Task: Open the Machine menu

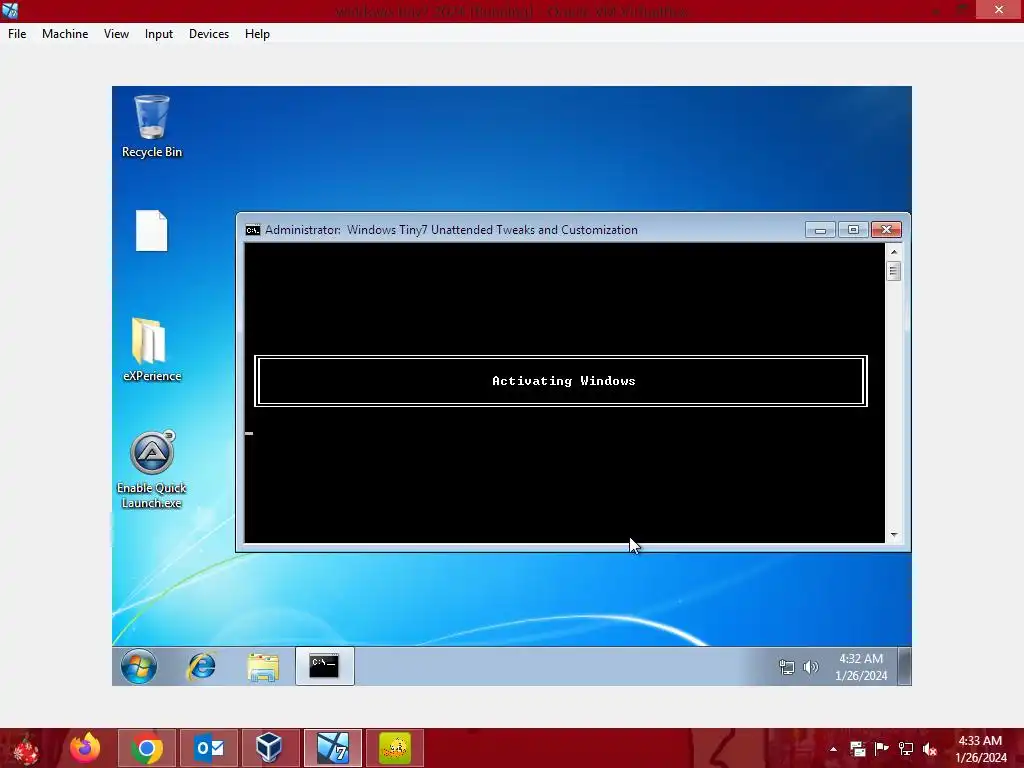Action: (x=65, y=34)
